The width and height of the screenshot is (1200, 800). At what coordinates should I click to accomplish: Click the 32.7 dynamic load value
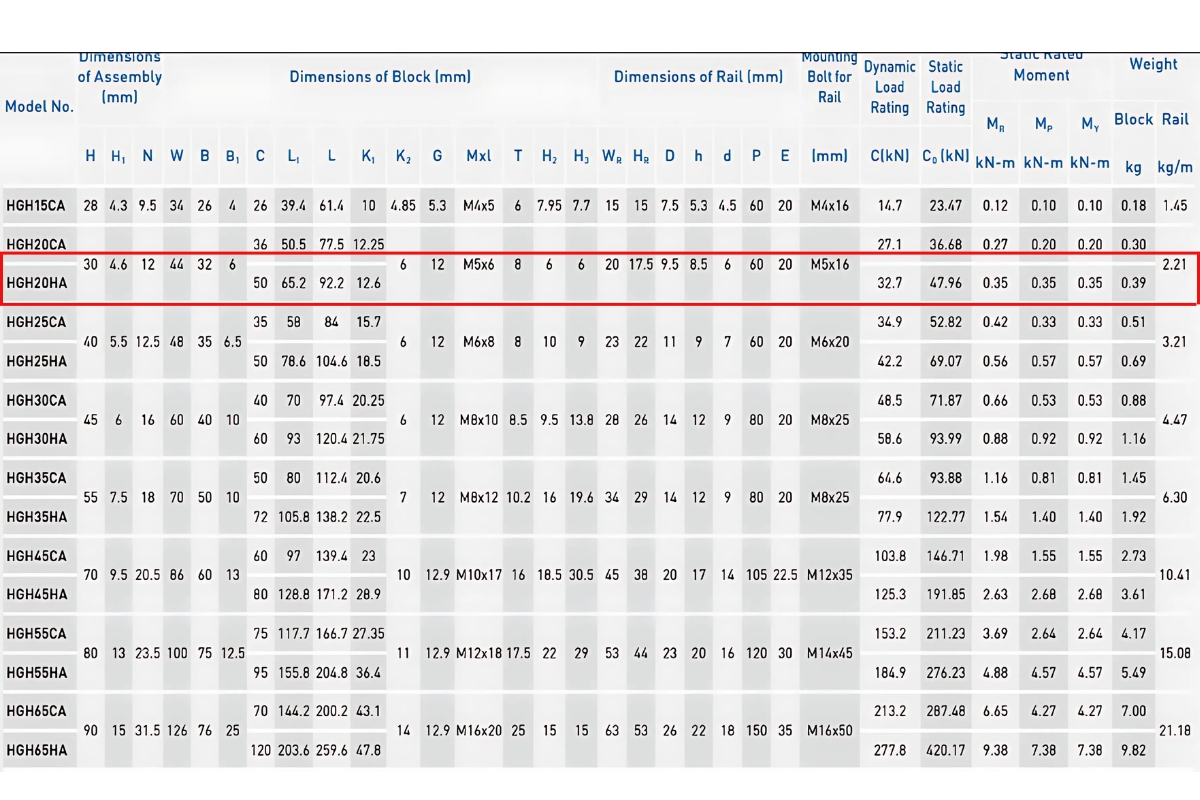[889, 283]
